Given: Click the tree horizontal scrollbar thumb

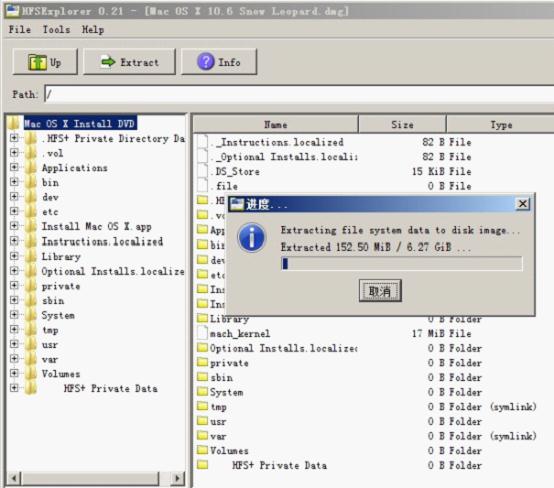Looking at the screenshot, I should pos(90,478).
